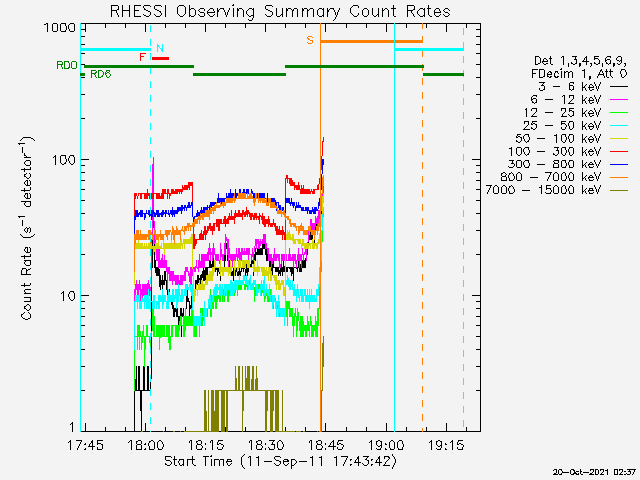Click the x-axis title 'Start Time (11-Sep-11 17:43:42)'

(280, 462)
